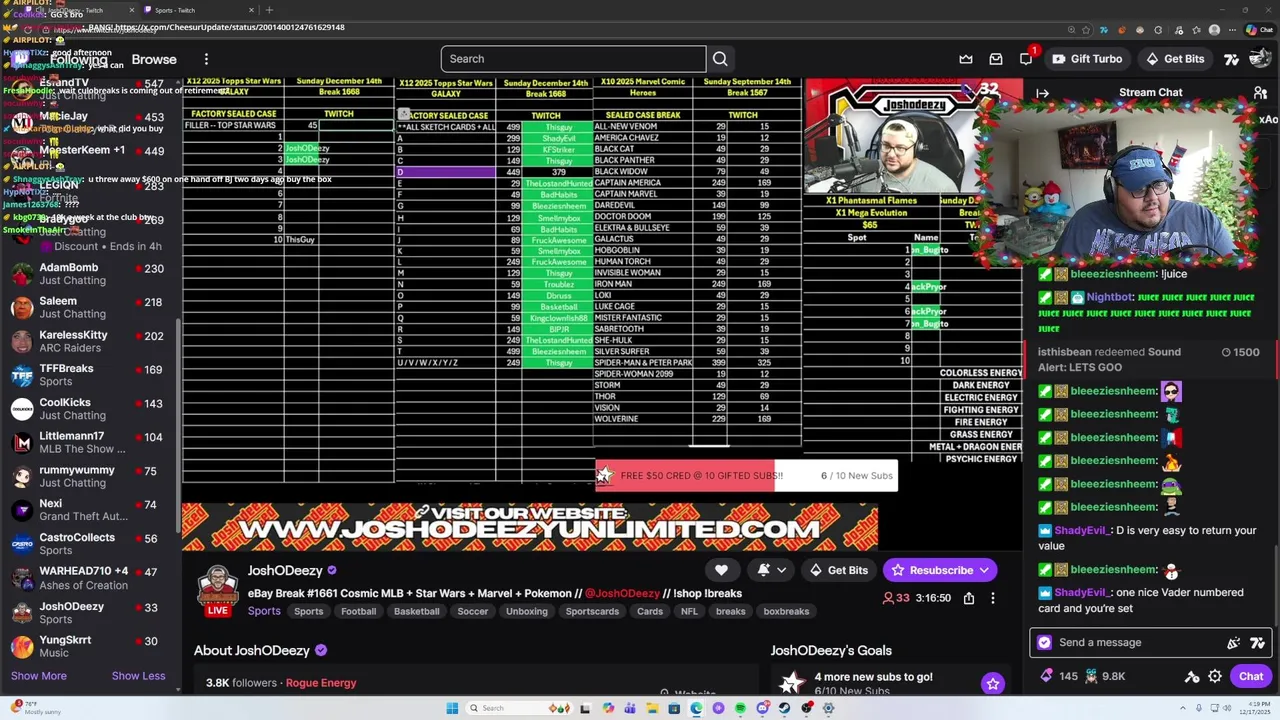
Task: Click the Gift Turbo button
Action: click(1086, 59)
